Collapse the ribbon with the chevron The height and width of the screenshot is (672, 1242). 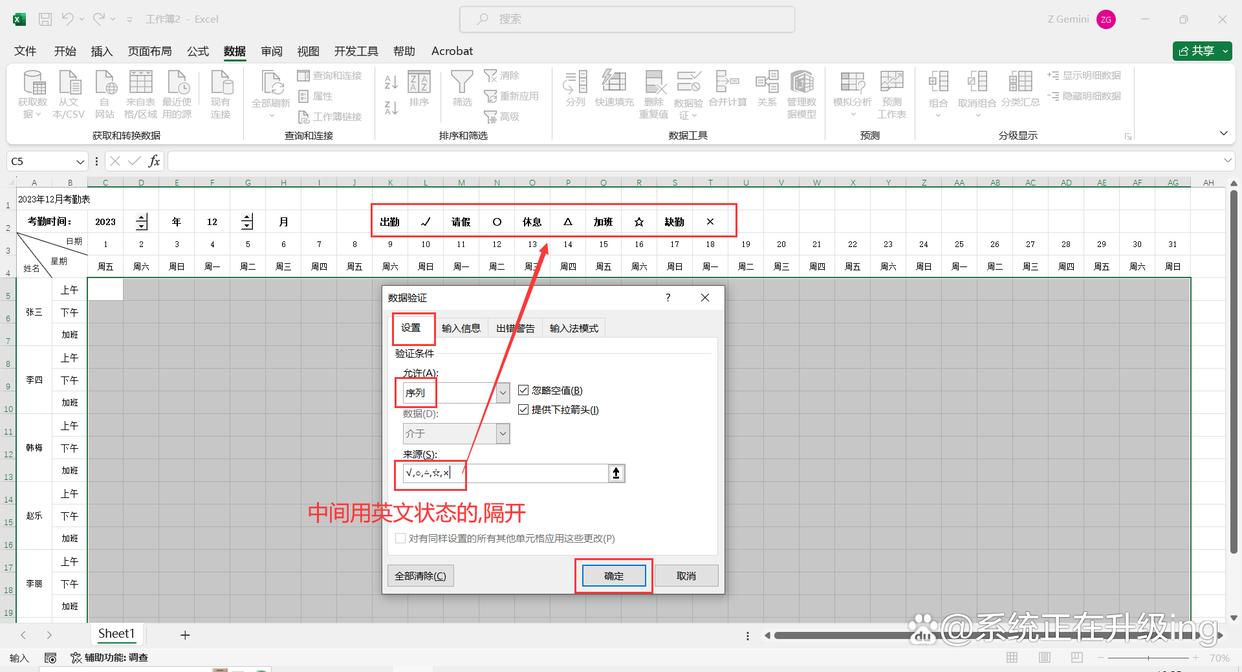(1224, 133)
